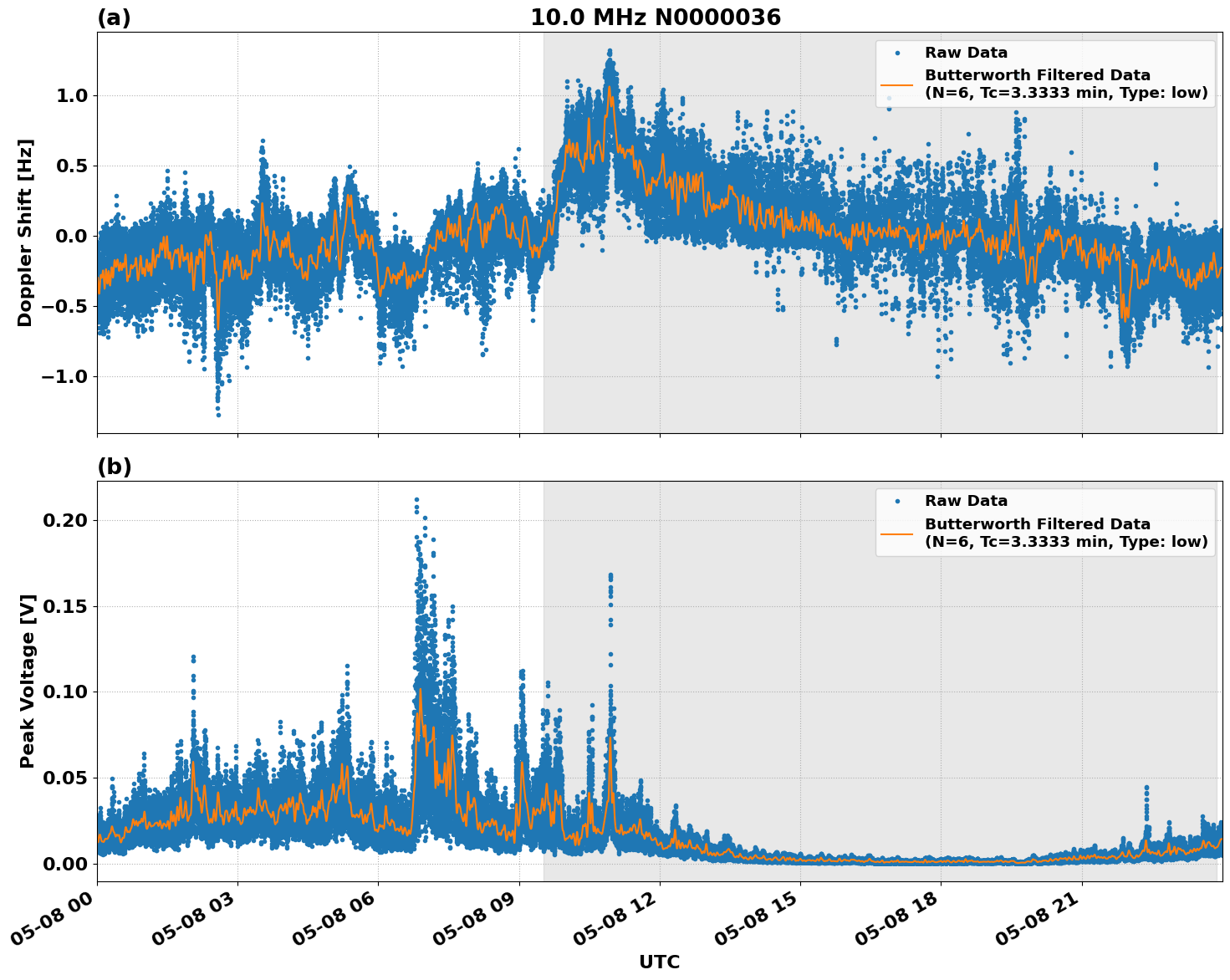Select the panel label (b) marker
Screen dimensions: 1230x980
click(x=115, y=465)
